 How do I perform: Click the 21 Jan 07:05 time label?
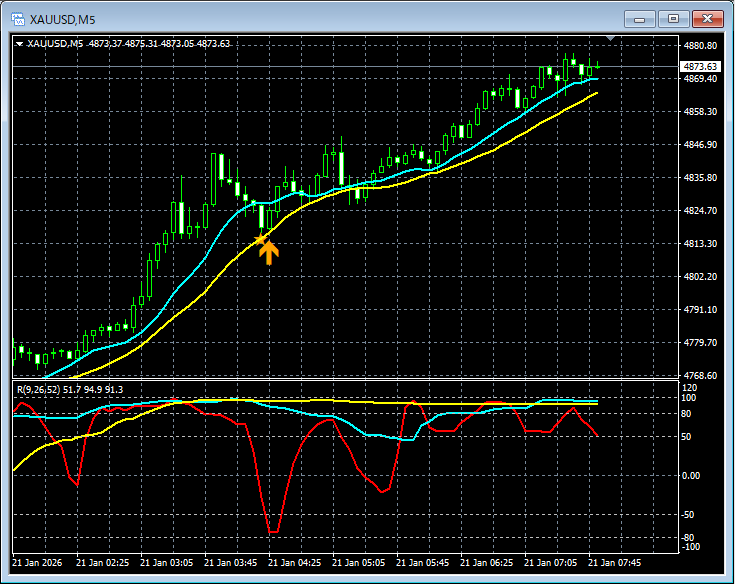[551, 562]
